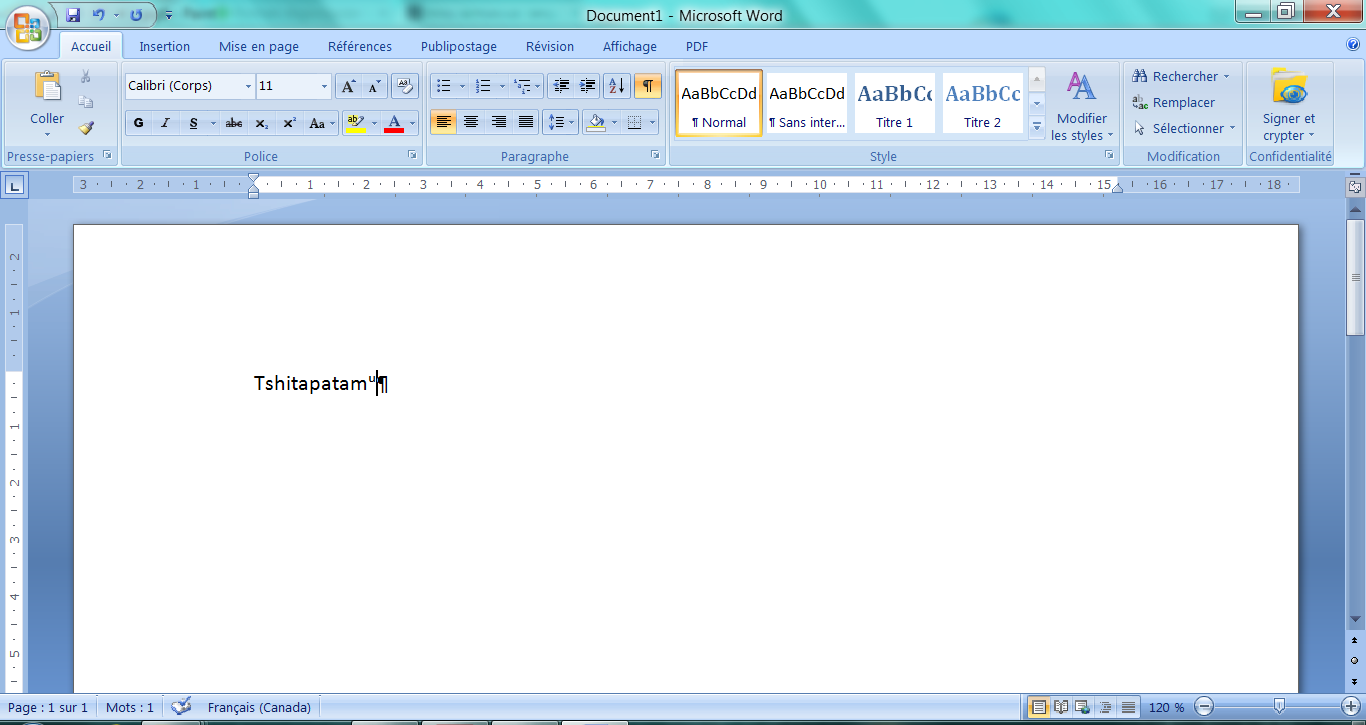The width and height of the screenshot is (1366, 725).
Task: Toggle superscript formatting
Action: tap(289, 123)
